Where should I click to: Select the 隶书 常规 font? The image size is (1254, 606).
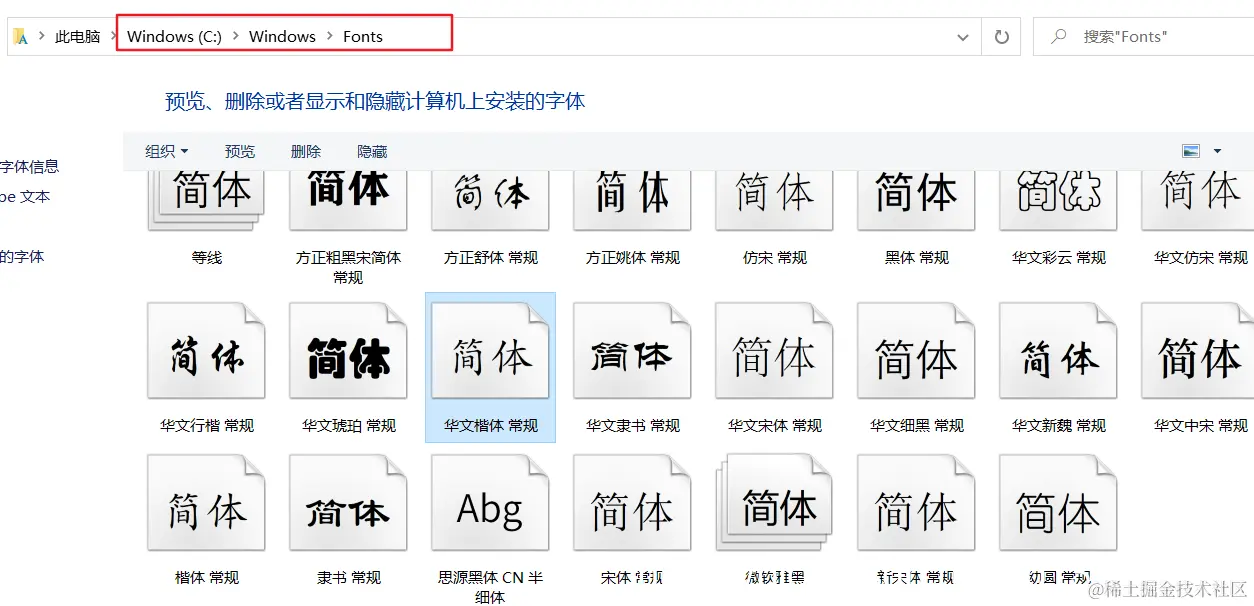click(x=348, y=502)
